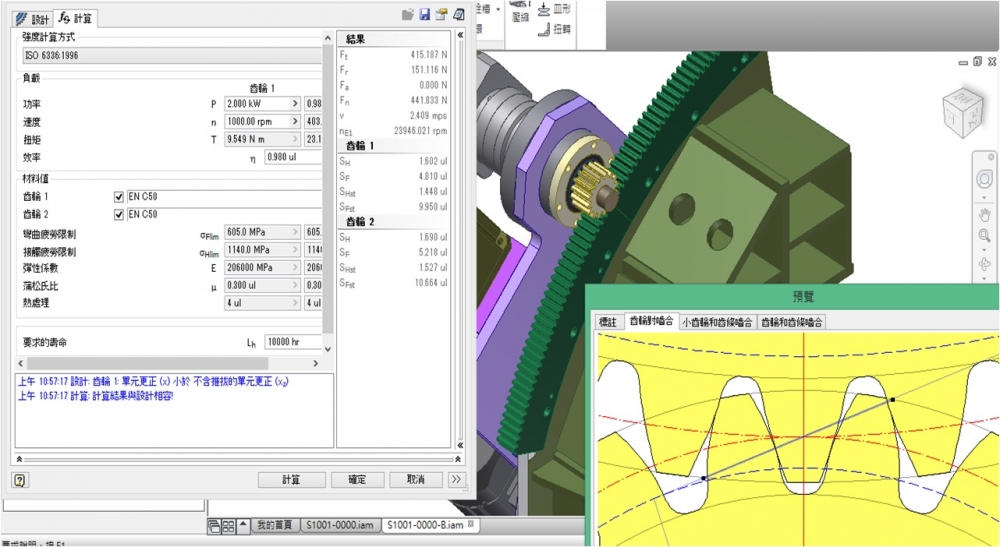Screen dimensions: 1000x547
Task: Click the horizontal scrollbar left arrow
Action: click(21, 363)
